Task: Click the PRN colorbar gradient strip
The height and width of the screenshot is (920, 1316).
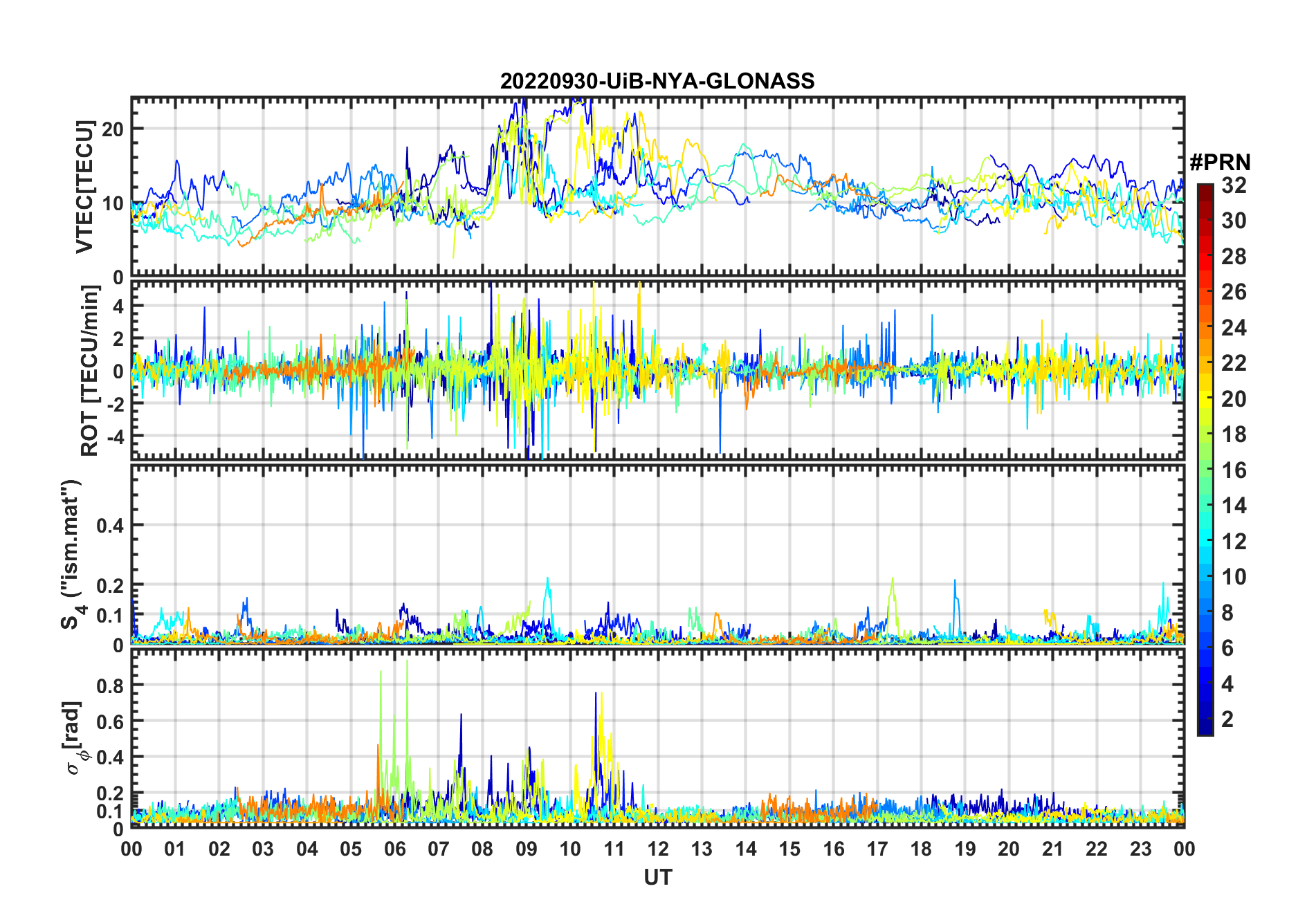Action: (x=1205, y=459)
